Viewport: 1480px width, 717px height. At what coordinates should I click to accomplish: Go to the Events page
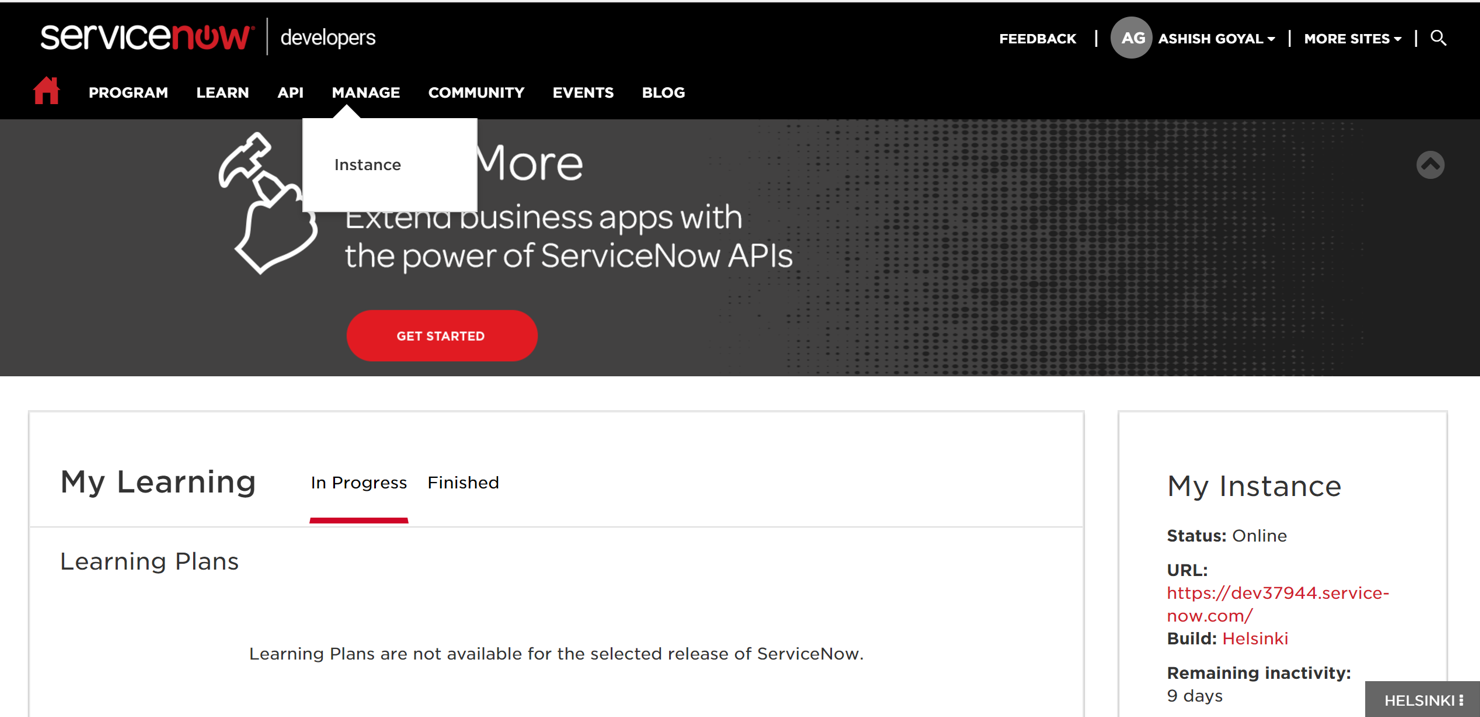point(583,92)
